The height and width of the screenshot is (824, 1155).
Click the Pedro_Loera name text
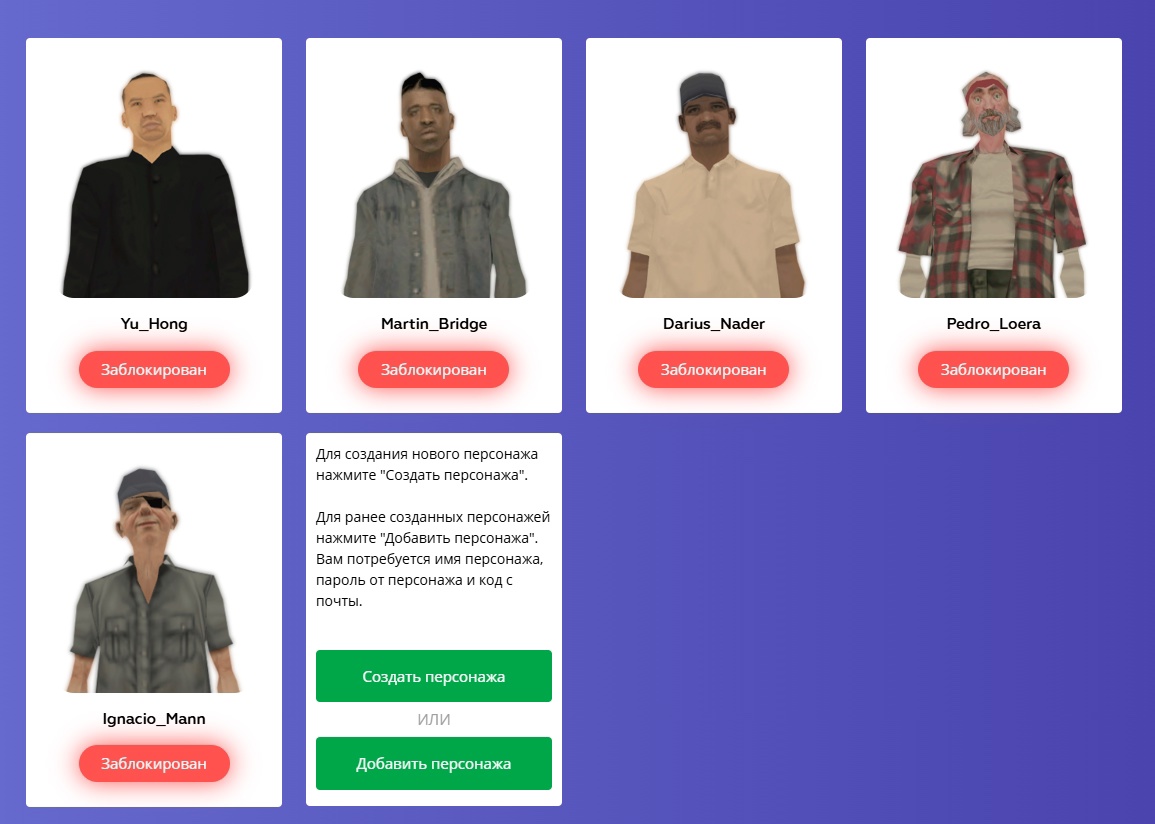[x=994, y=324]
